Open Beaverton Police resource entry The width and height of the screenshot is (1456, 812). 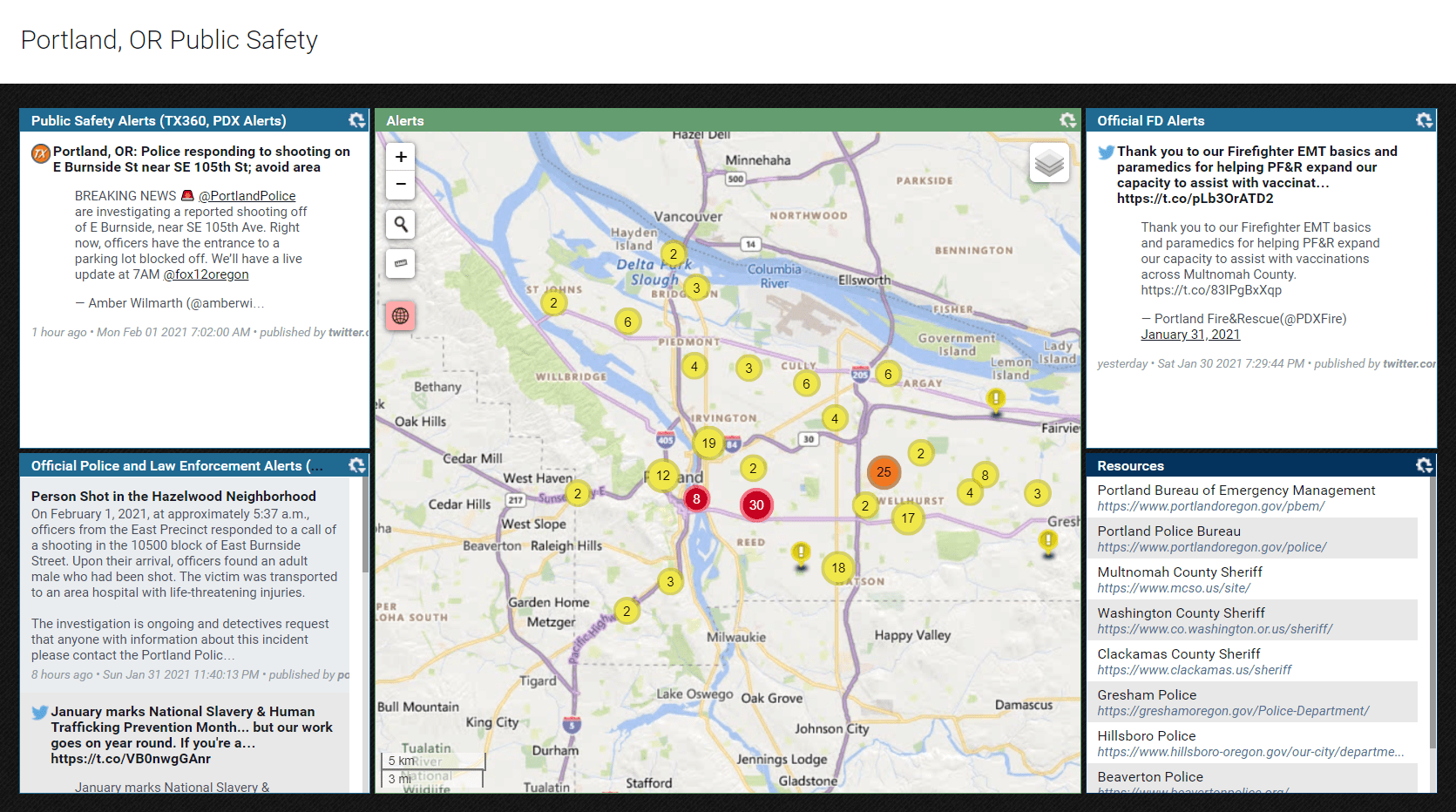click(1249, 778)
